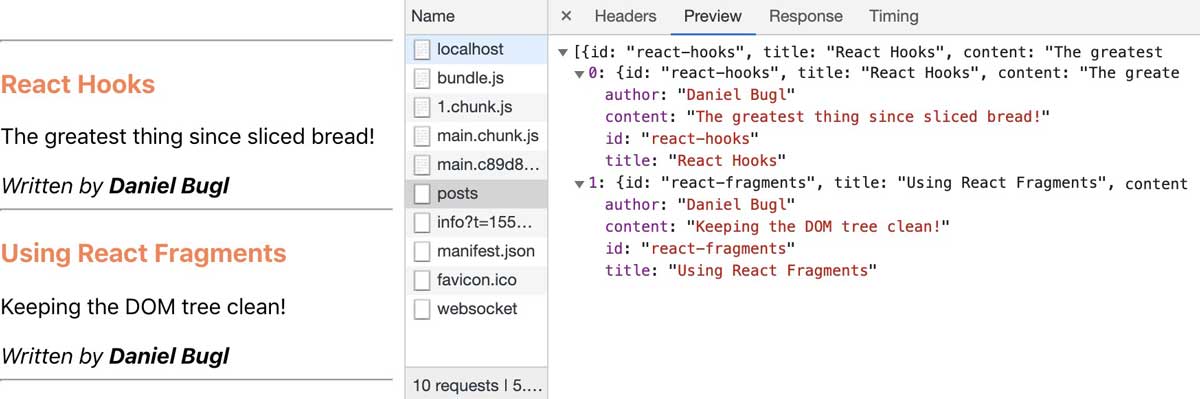The image size is (1200, 399).
Task: Click the icon beside websocket request
Action: pos(422,309)
